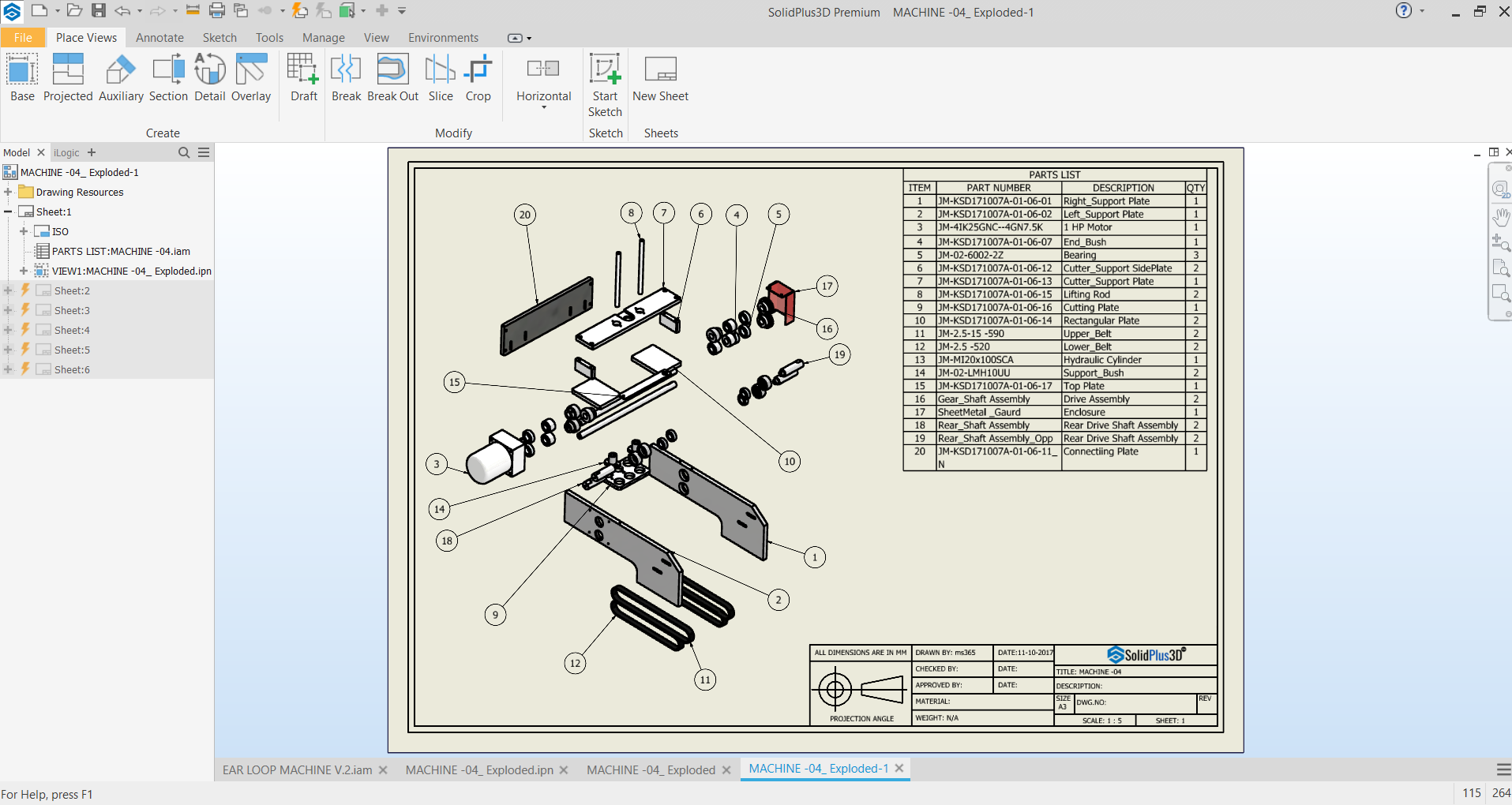Add a New Sheet
The width and height of the screenshot is (1512, 805).
click(x=660, y=77)
